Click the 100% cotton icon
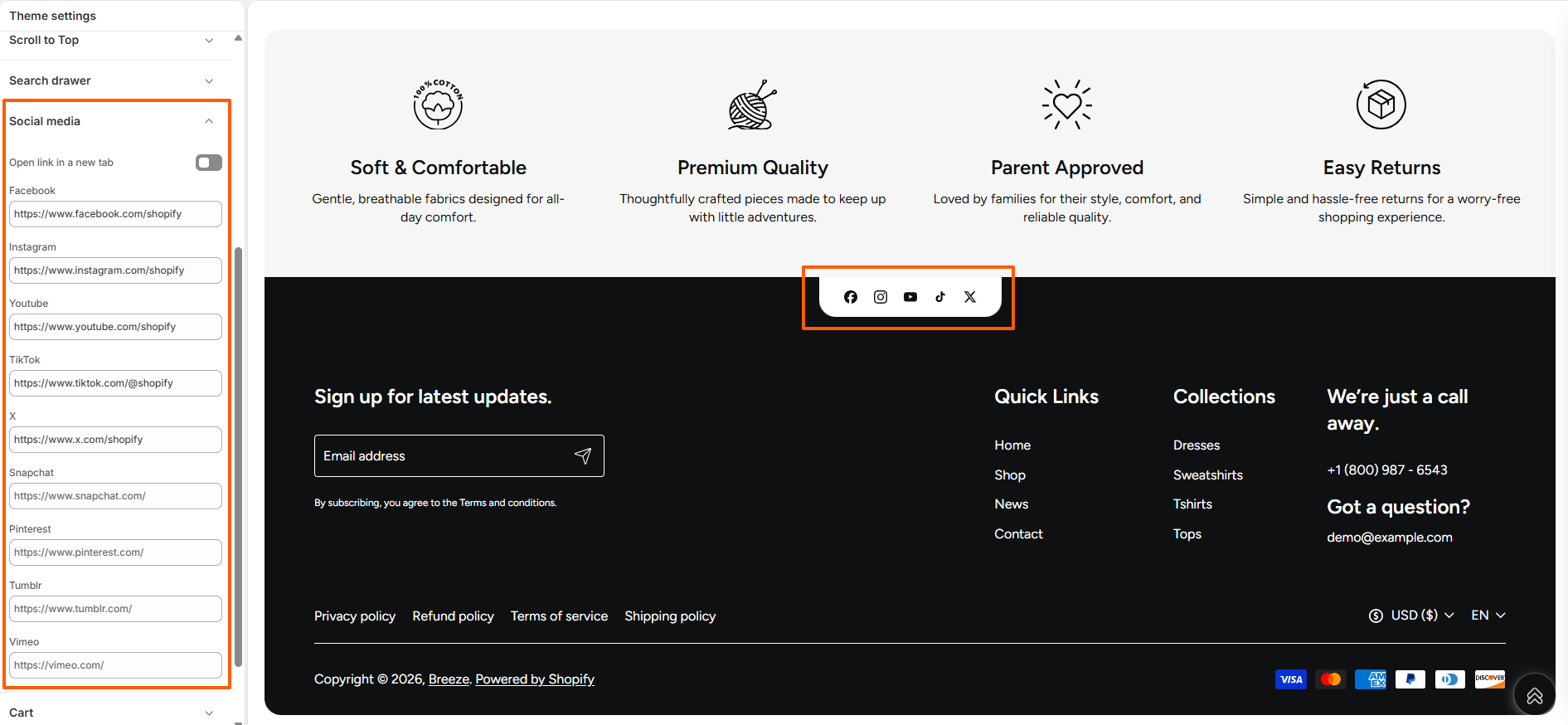1568x725 pixels. click(438, 105)
